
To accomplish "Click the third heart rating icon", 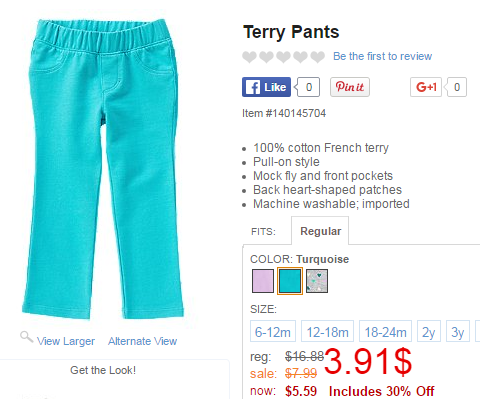I will tap(283, 57).
